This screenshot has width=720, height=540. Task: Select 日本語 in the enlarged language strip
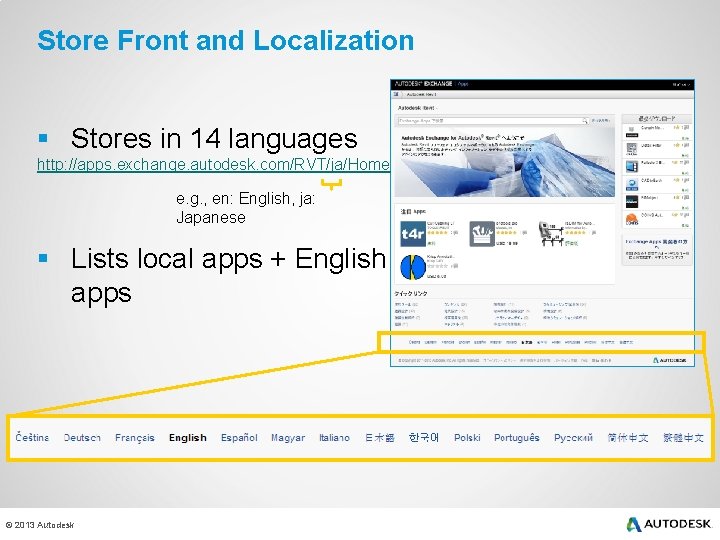pyautogui.click(x=380, y=438)
